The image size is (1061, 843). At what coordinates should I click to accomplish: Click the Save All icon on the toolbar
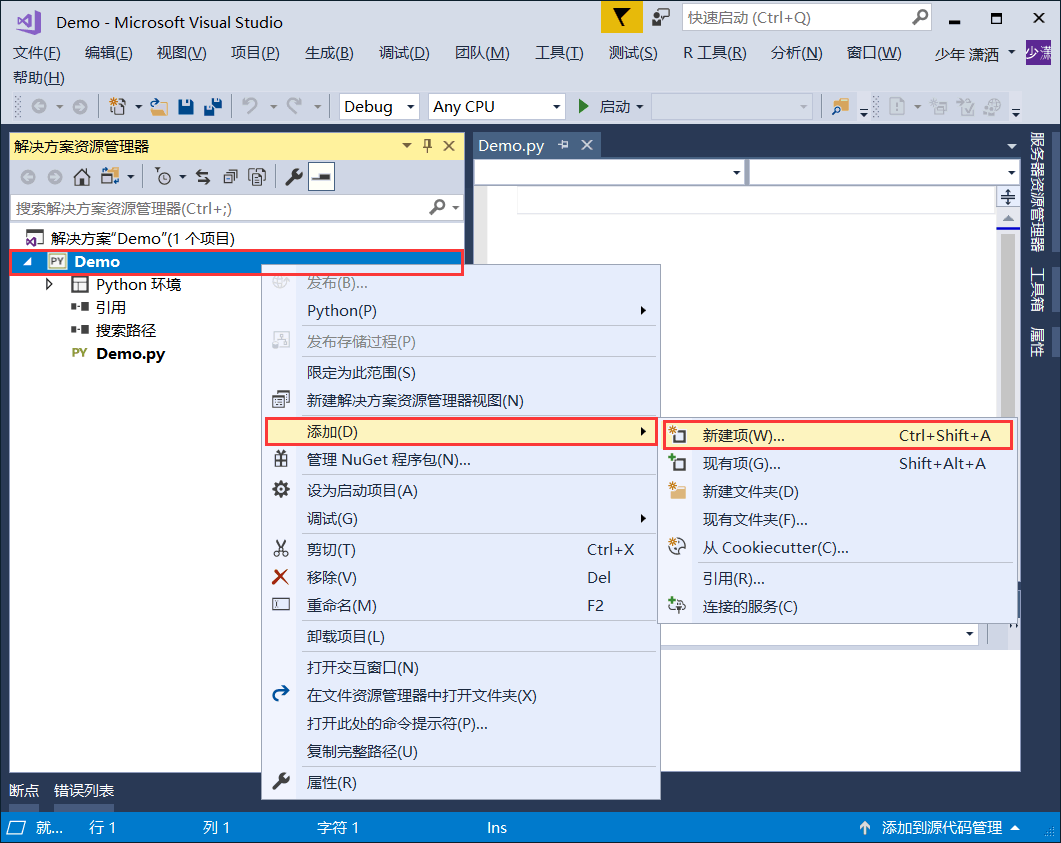click(x=211, y=106)
